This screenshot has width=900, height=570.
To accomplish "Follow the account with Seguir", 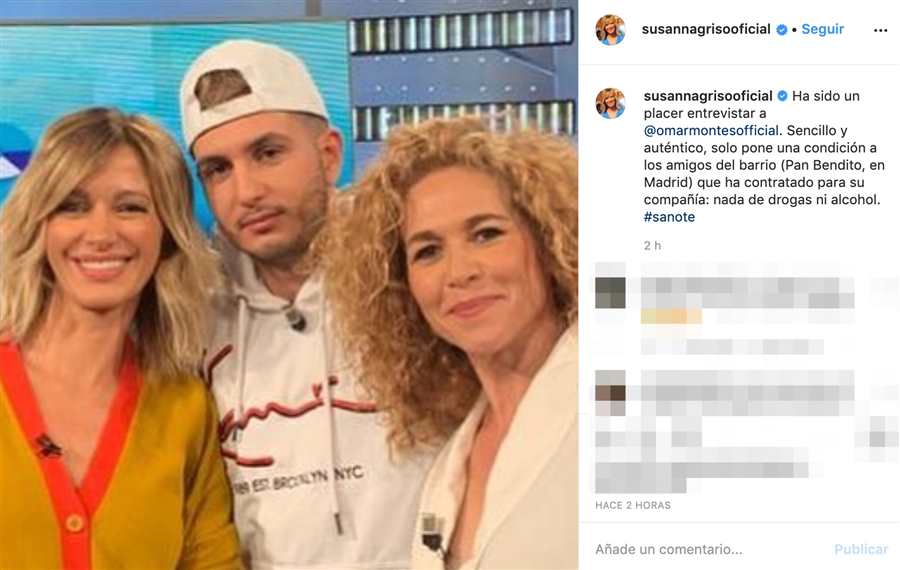I will pyautogui.click(x=823, y=29).
